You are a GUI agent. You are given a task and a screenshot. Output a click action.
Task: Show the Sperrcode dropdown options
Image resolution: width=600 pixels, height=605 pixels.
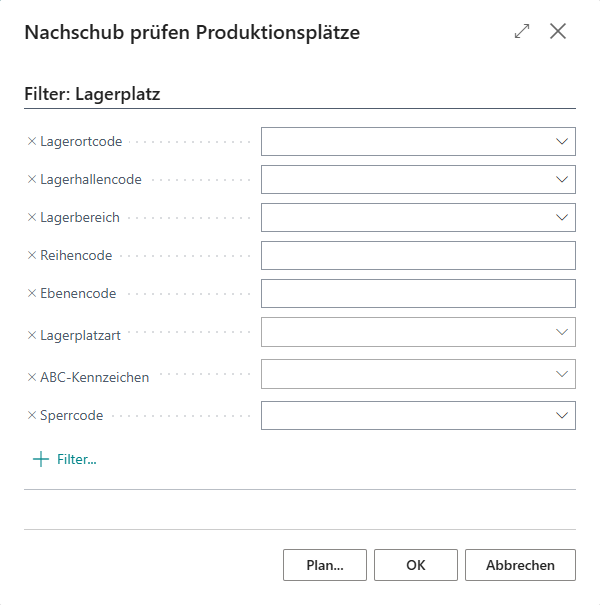(561, 415)
